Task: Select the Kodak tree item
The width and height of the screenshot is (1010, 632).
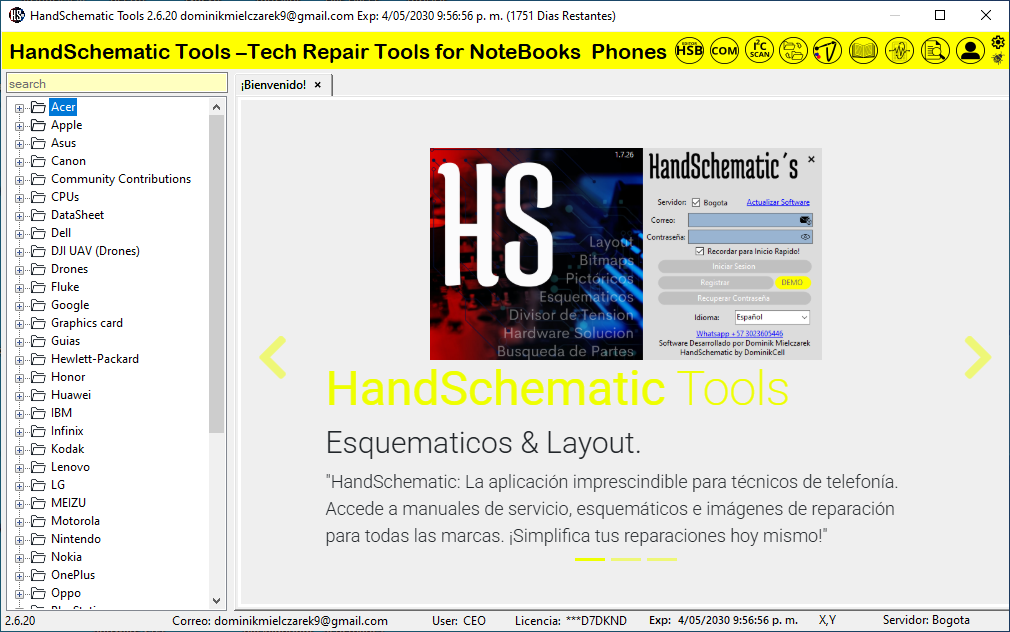Action: coord(68,449)
